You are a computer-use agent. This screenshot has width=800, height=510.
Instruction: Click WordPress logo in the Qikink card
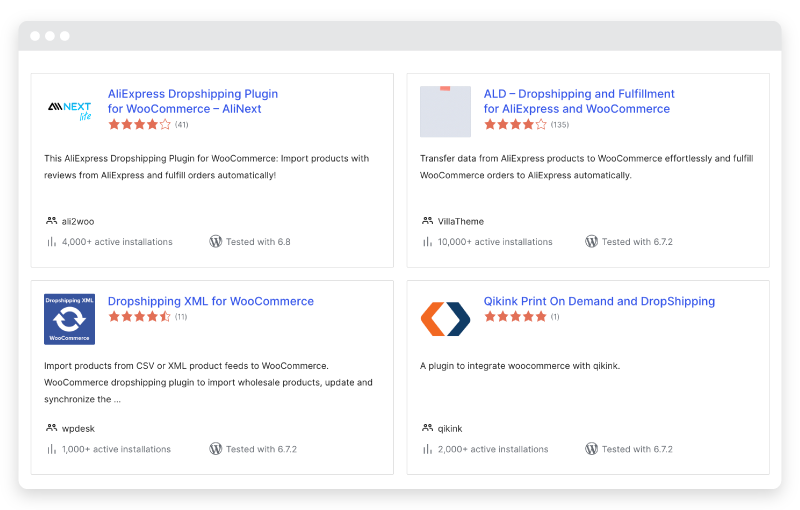tap(591, 449)
